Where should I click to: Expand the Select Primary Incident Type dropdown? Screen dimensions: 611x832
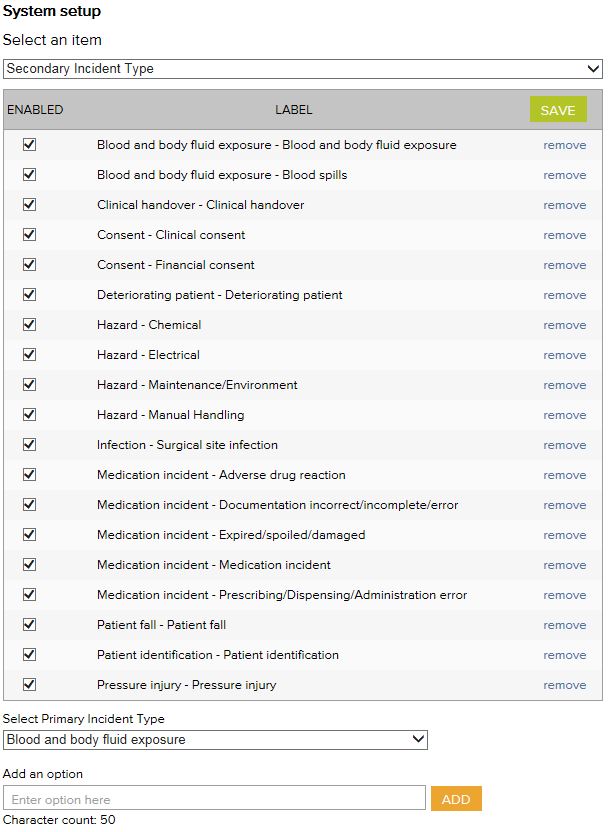[215, 740]
